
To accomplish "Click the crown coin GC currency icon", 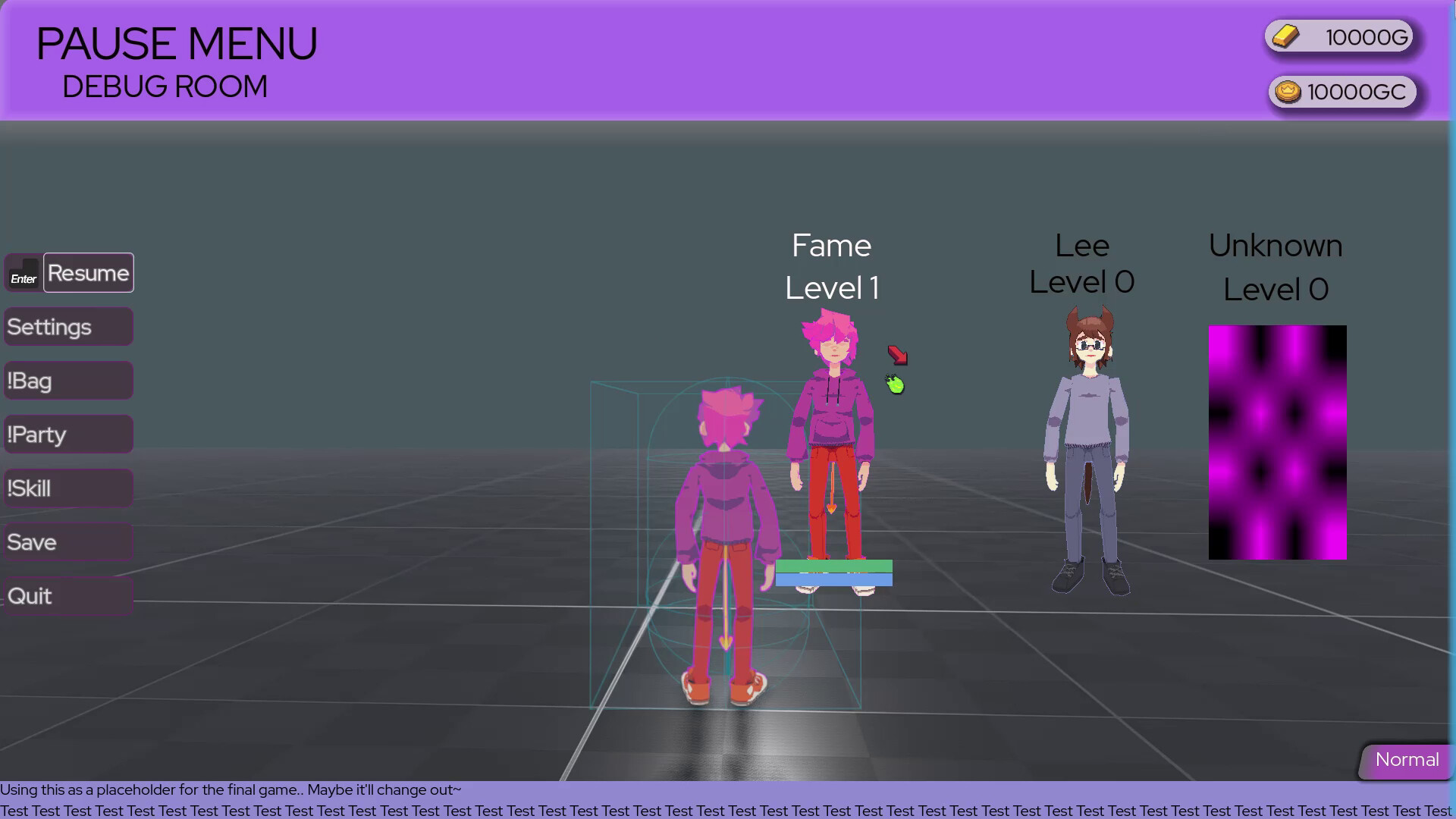I will (1288, 92).
